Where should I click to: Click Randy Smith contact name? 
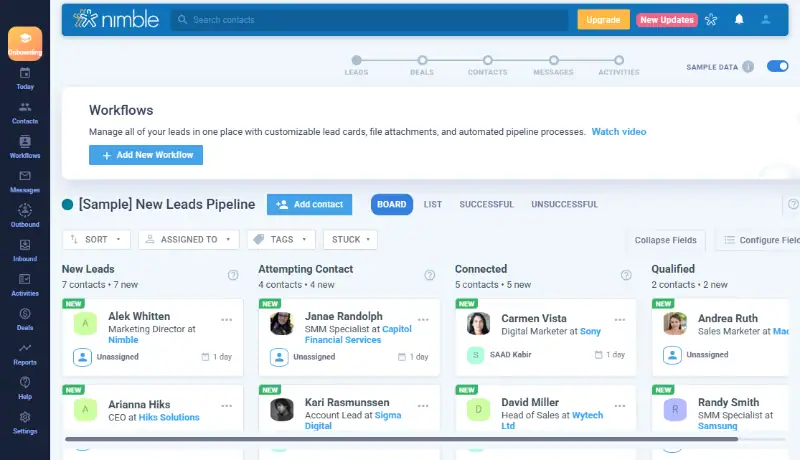[728, 402]
